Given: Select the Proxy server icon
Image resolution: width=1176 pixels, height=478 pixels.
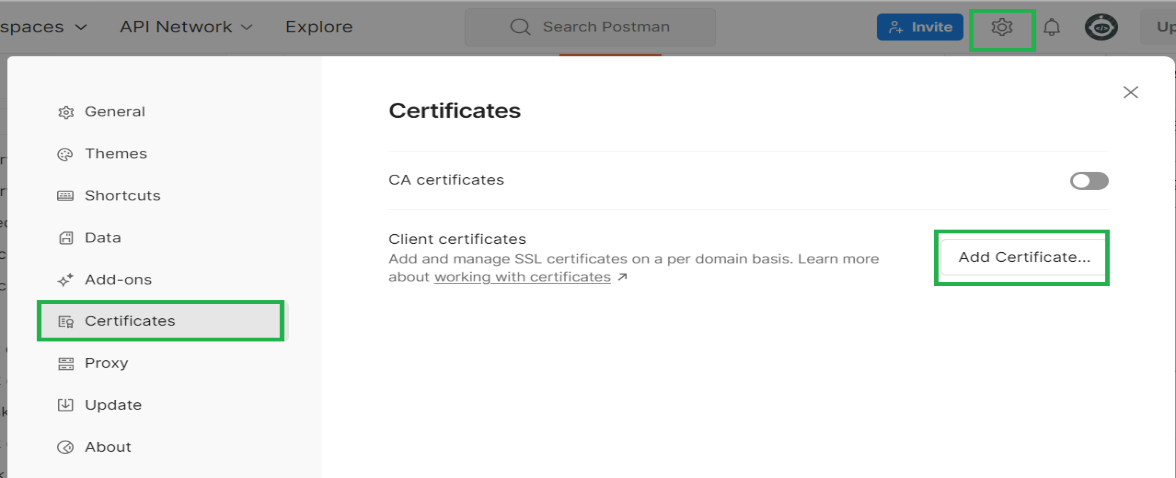Looking at the screenshot, I should pyautogui.click(x=66, y=363).
